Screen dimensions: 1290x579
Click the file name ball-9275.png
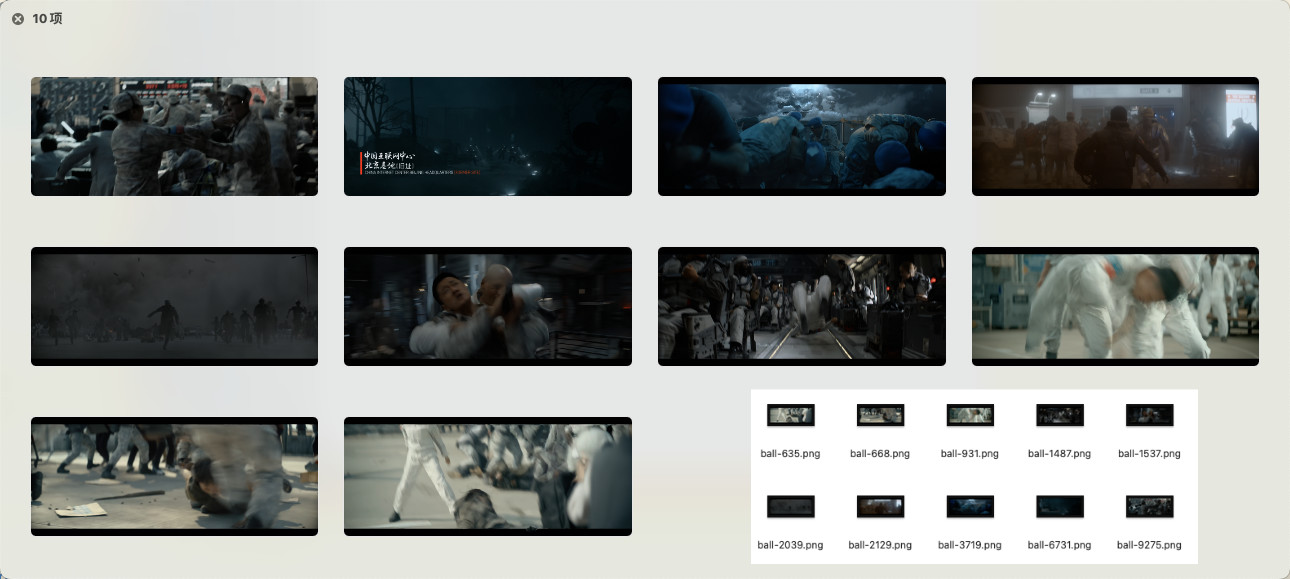[x=1150, y=545]
